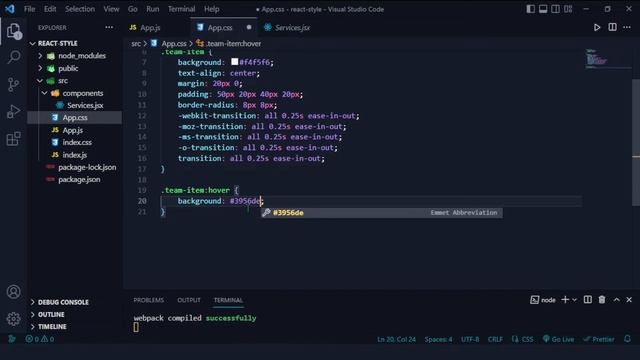Create a new terminal with plus icon
This screenshot has width=640, height=360.
565,300
